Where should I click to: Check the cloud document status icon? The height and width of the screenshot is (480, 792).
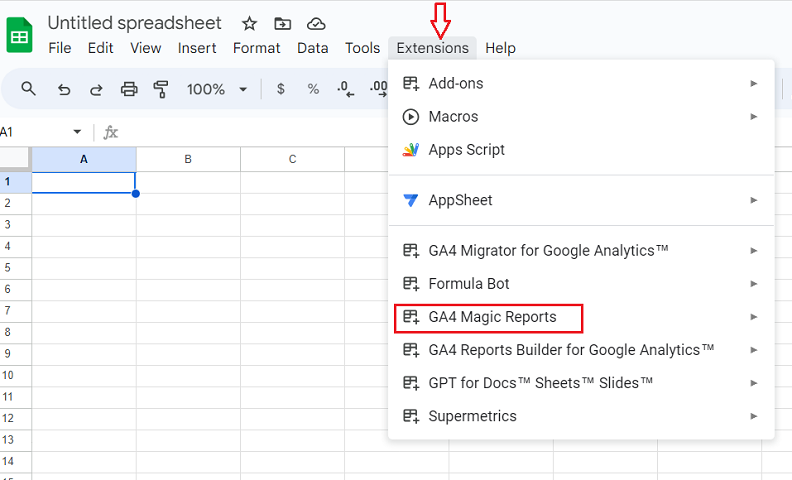(x=316, y=23)
